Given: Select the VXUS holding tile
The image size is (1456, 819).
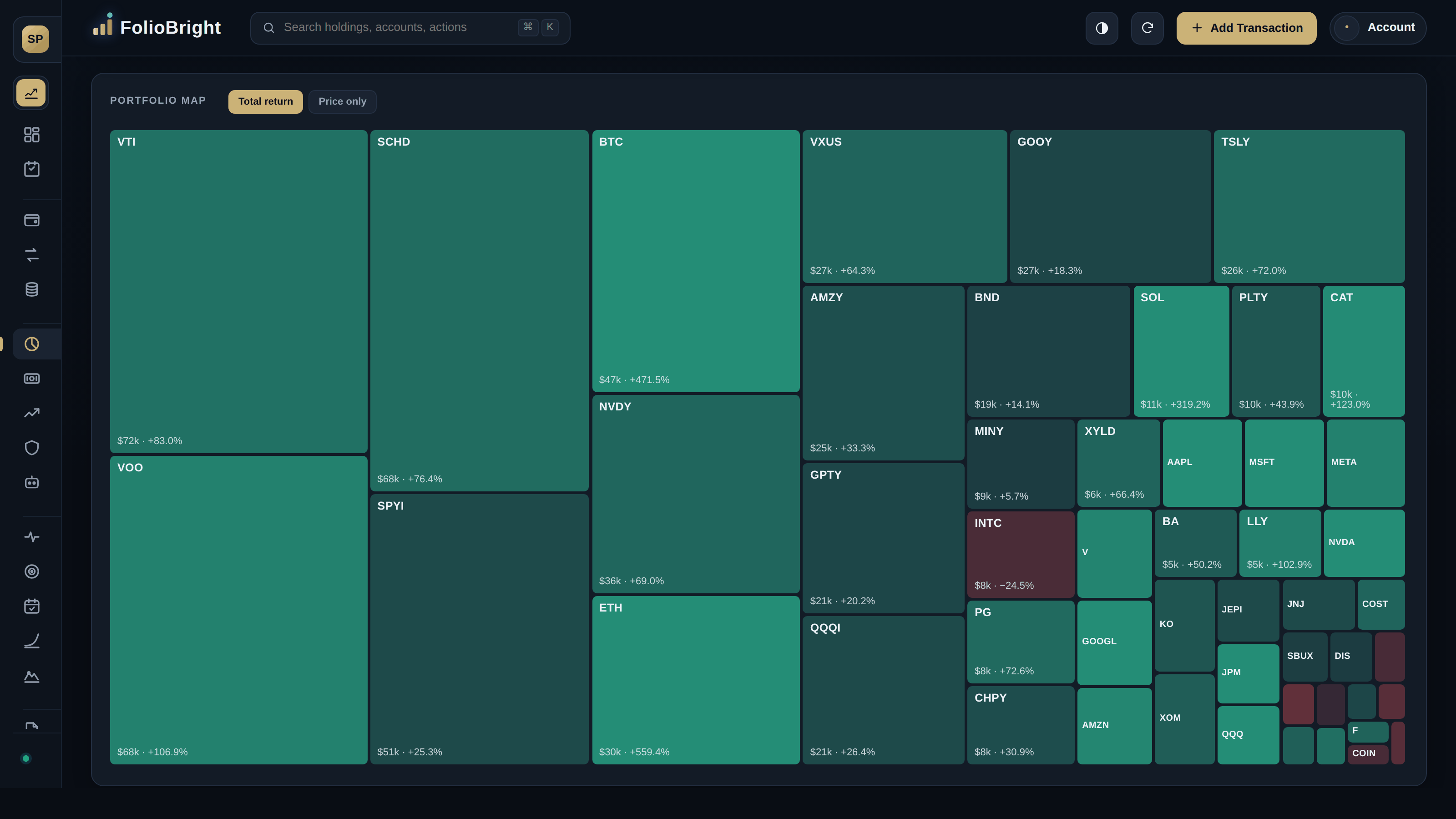Looking at the screenshot, I should pyautogui.click(x=905, y=206).
